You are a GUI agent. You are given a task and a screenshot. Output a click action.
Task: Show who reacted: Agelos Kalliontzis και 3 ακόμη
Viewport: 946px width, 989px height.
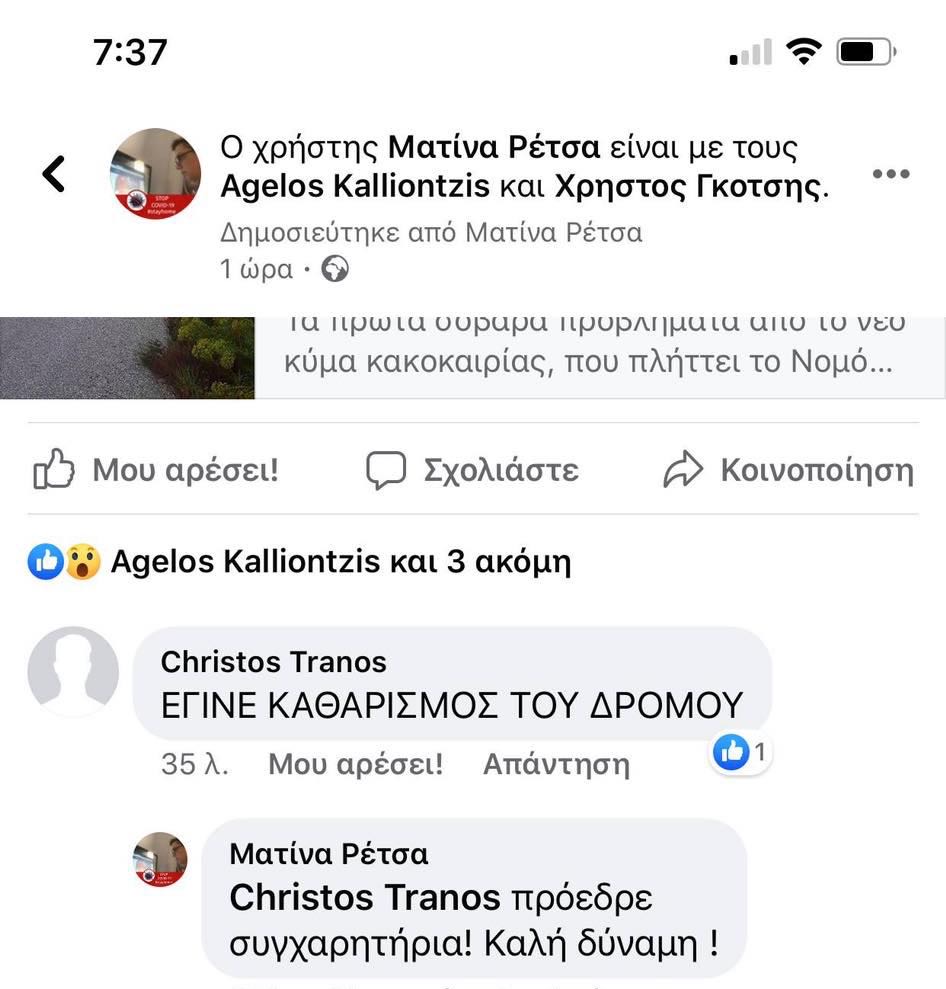point(341,561)
